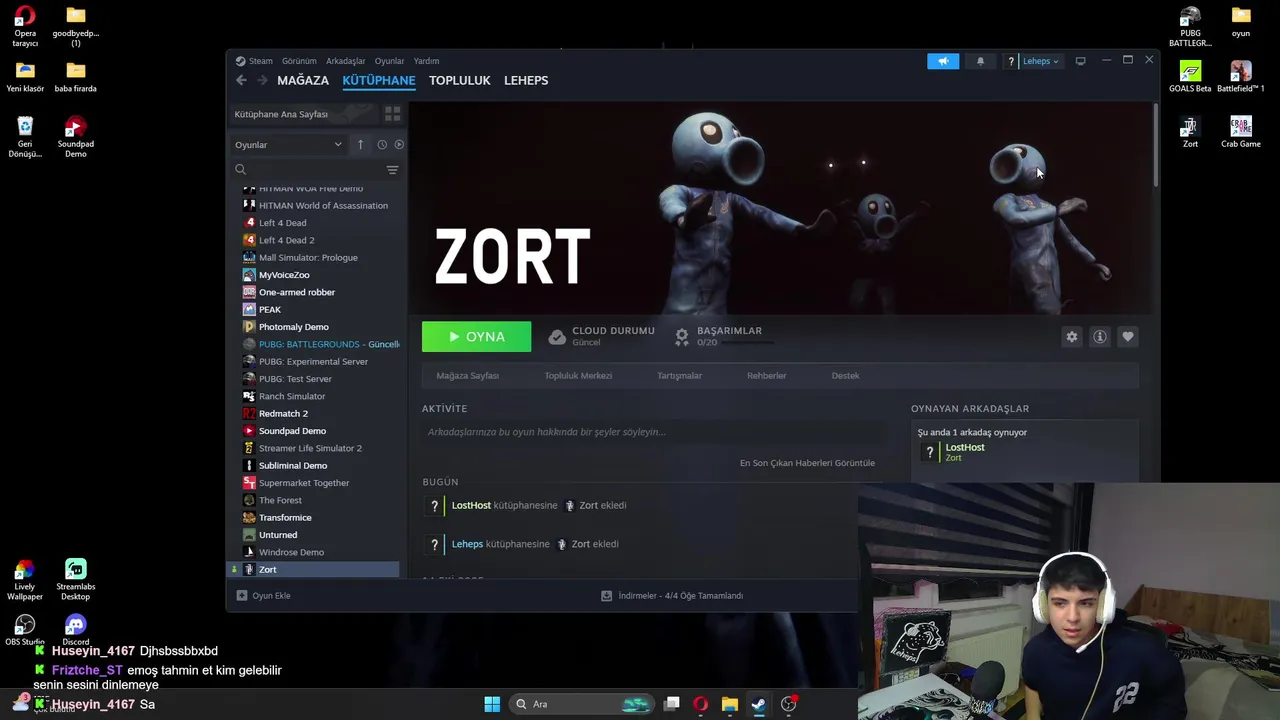This screenshot has width=1280, height=720.
Task: Click the PEAK game icon
Action: [x=249, y=309]
